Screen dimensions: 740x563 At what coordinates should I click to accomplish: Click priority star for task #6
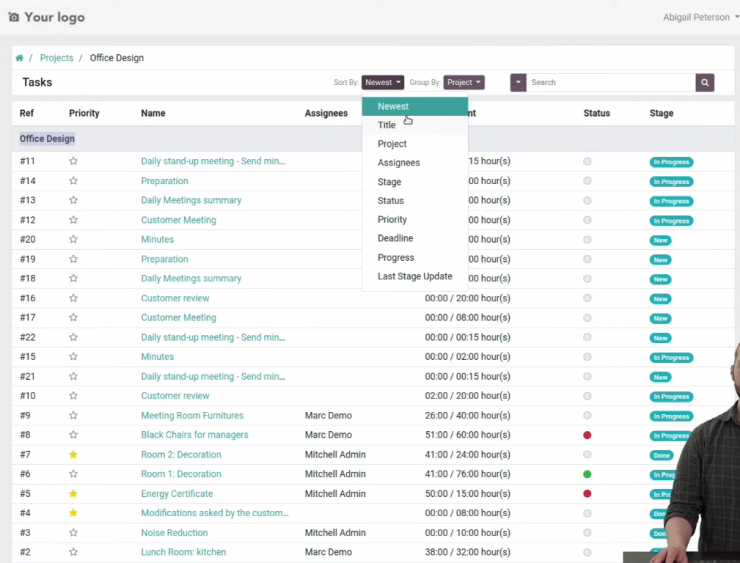pyautogui.click(x=73, y=474)
